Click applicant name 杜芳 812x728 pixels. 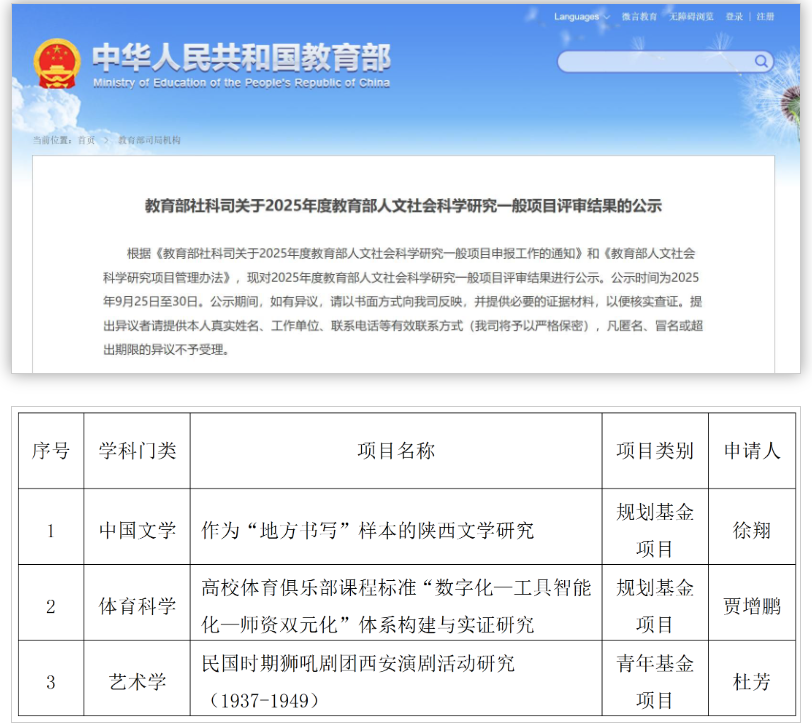(x=752, y=682)
